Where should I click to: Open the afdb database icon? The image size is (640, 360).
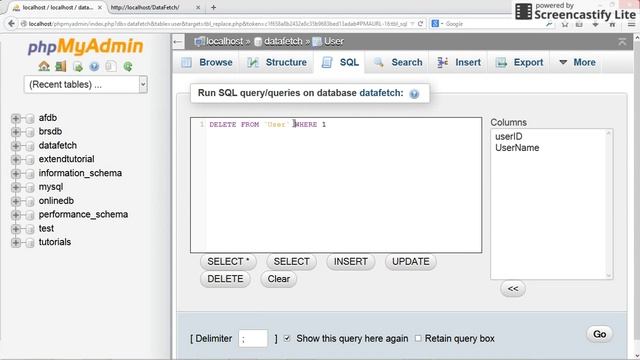tap(30, 118)
